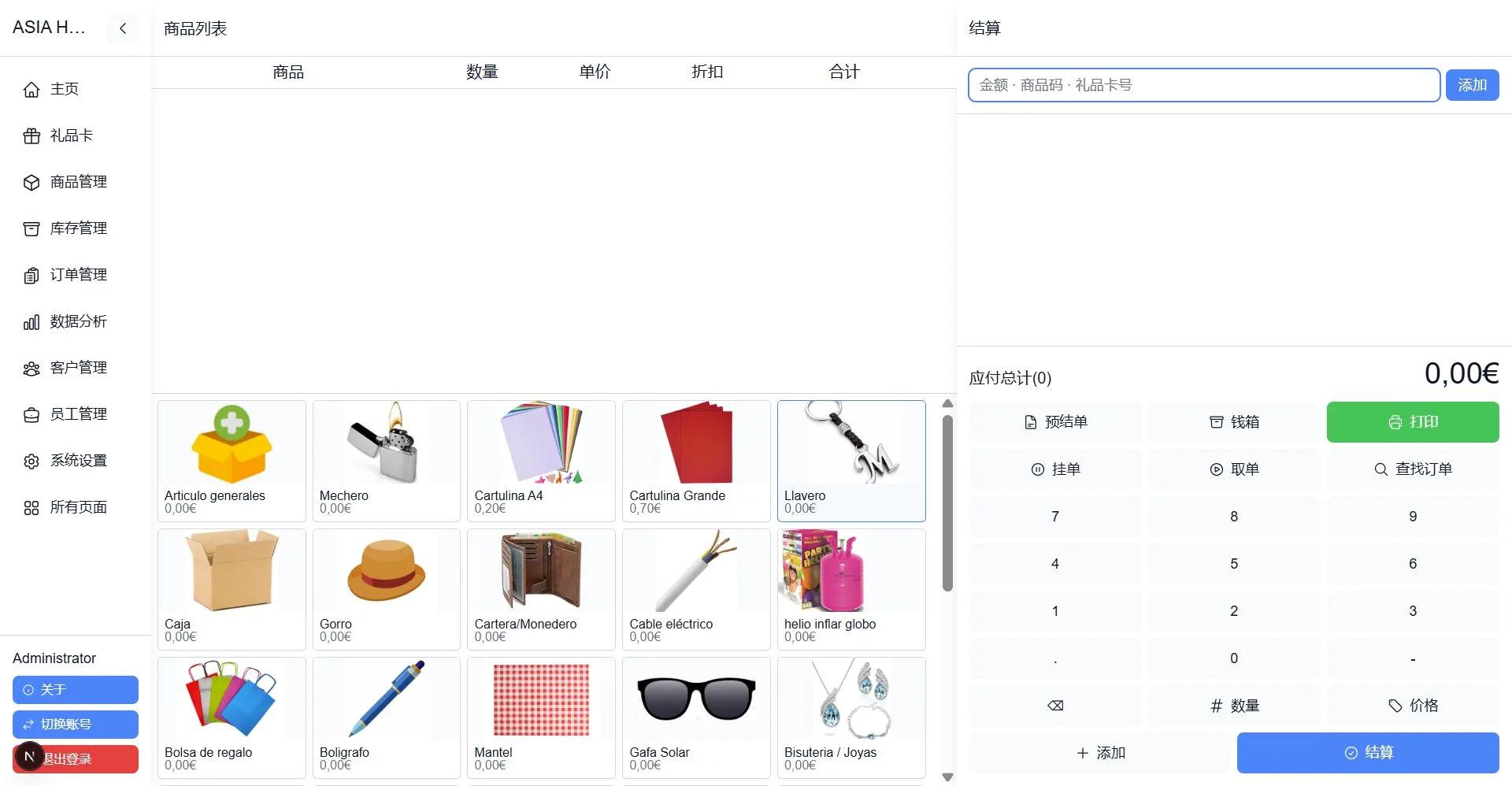
Task: Click the 挂单 hold order button
Action: tap(1055, 469)
